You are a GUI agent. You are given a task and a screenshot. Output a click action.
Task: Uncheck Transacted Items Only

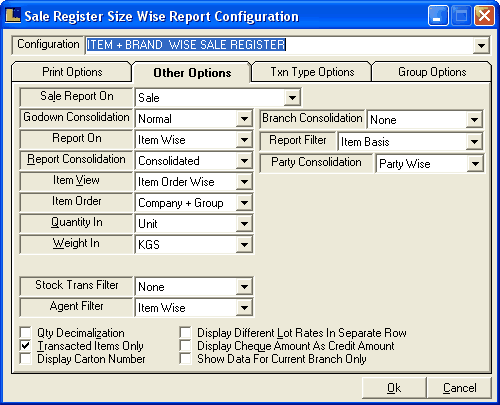pos(25,345)
